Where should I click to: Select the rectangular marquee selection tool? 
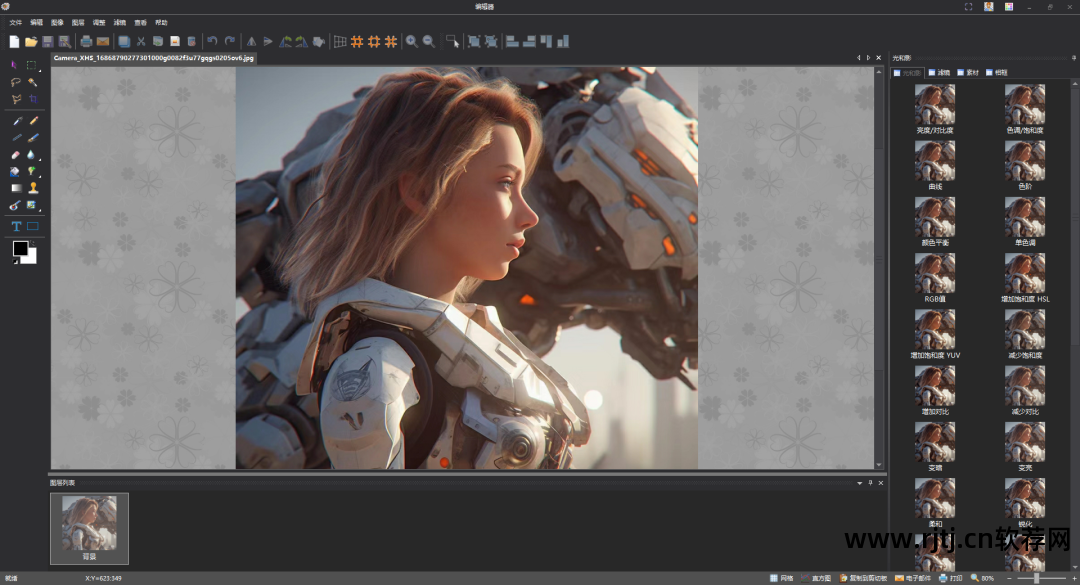[x=32, y=65]
